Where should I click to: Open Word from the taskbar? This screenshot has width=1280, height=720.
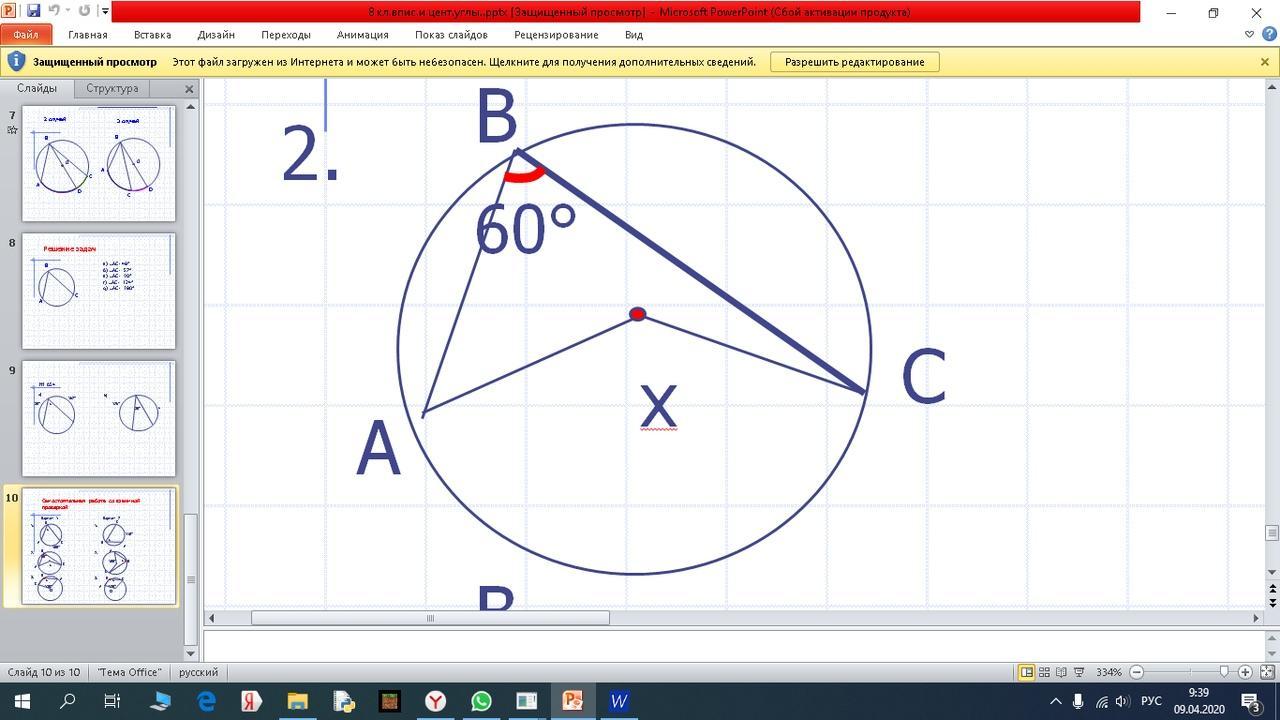click(619, 701)
